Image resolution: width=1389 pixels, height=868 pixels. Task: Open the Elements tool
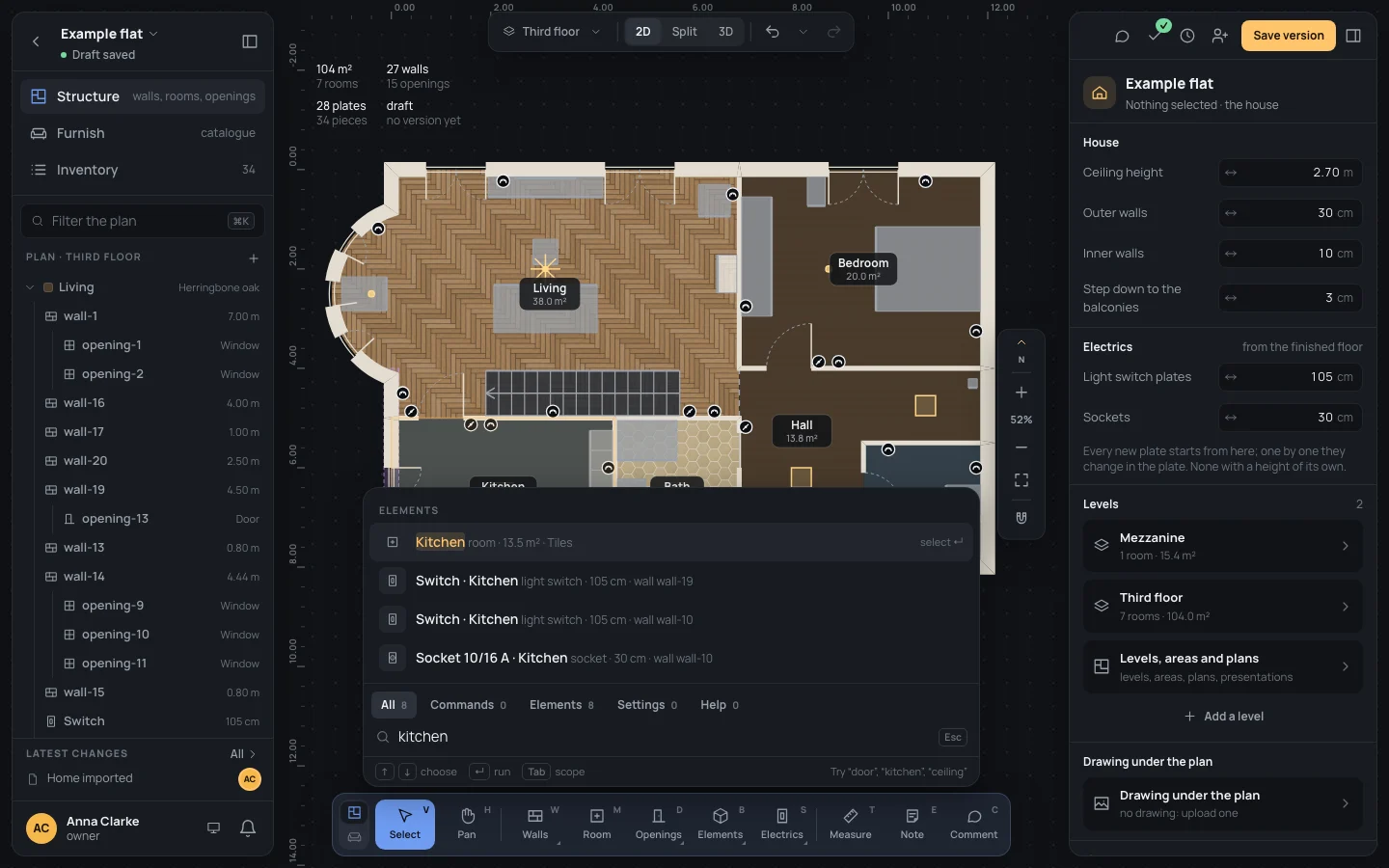pyautogui.click(x=721, y=825)
